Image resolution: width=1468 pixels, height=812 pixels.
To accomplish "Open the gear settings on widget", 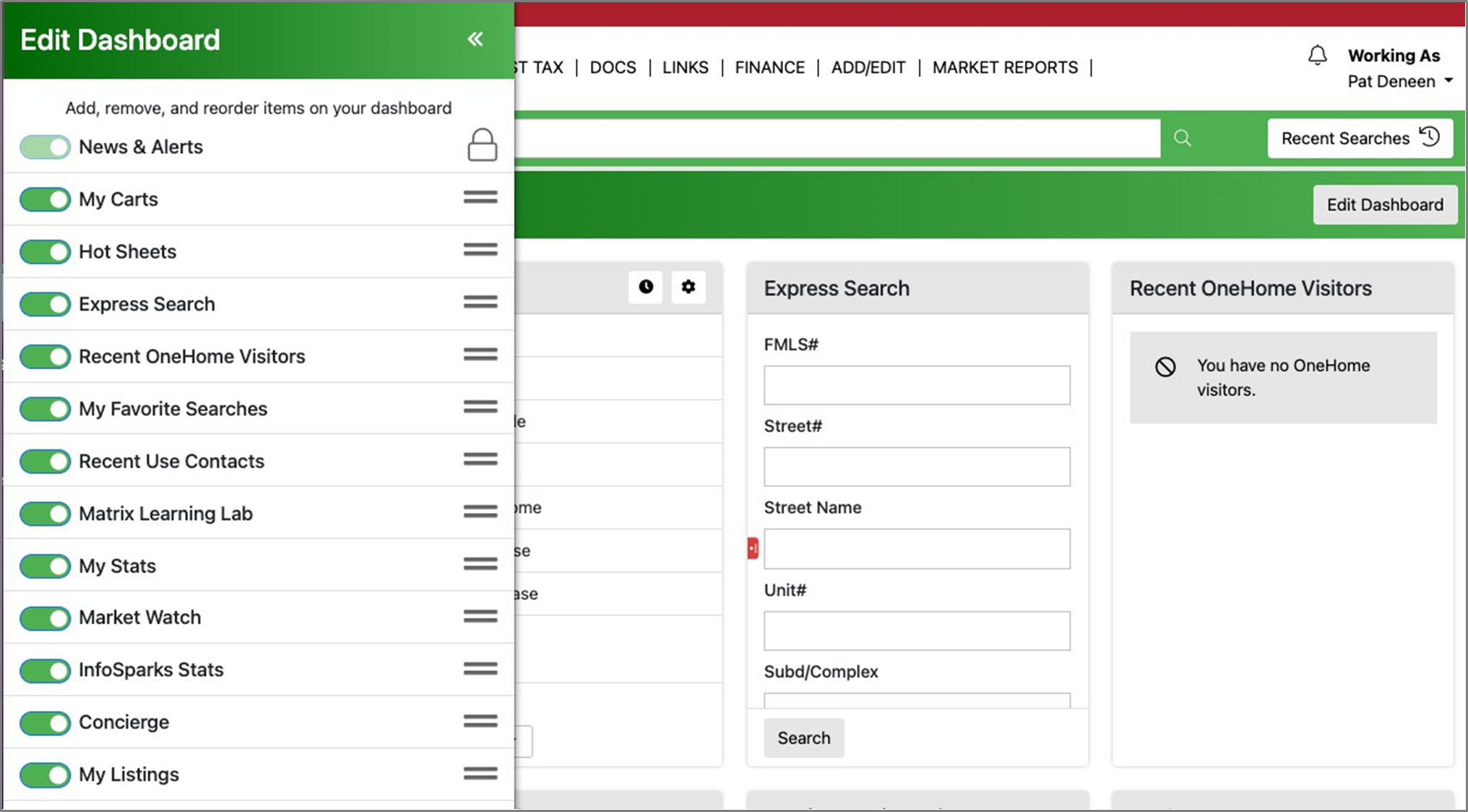I will point(688,287).
